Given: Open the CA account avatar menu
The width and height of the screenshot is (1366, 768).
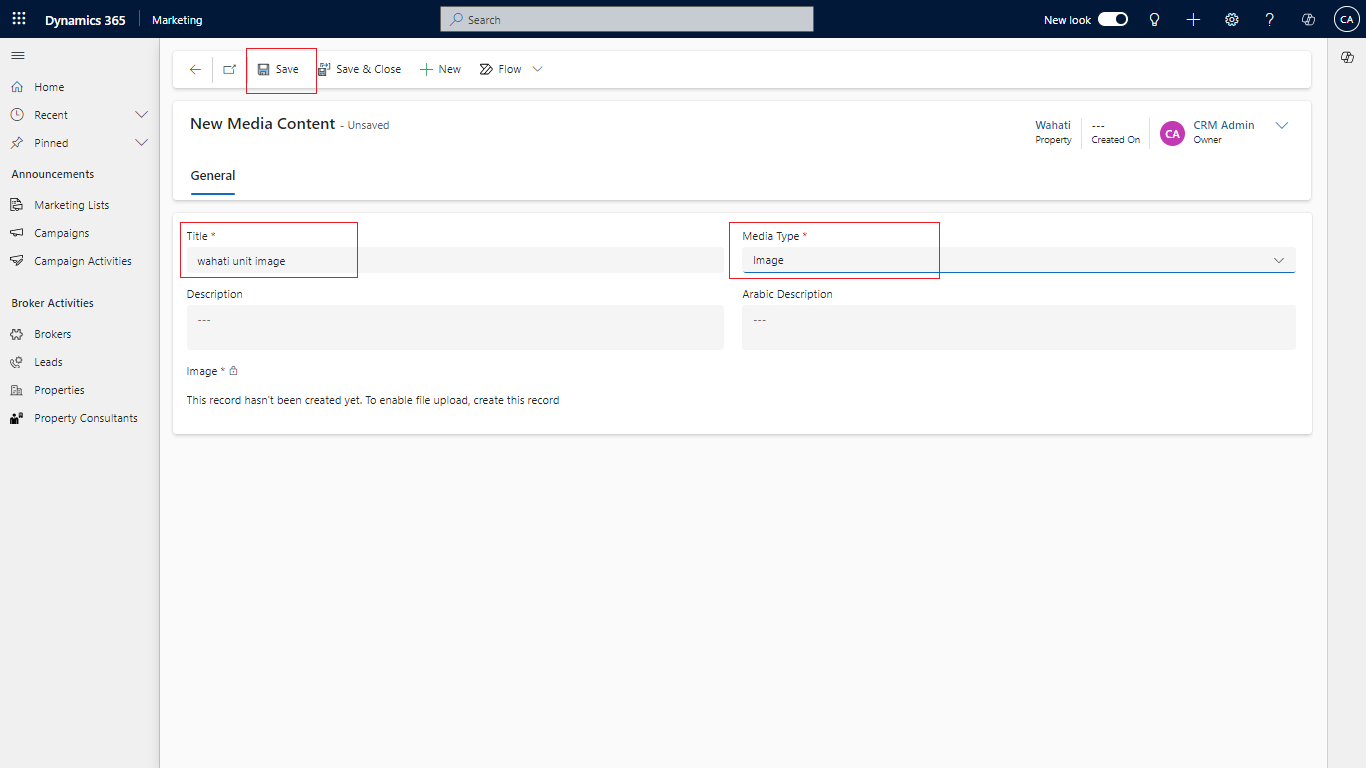Looking at the screenshot, I should pos(1346,19).
